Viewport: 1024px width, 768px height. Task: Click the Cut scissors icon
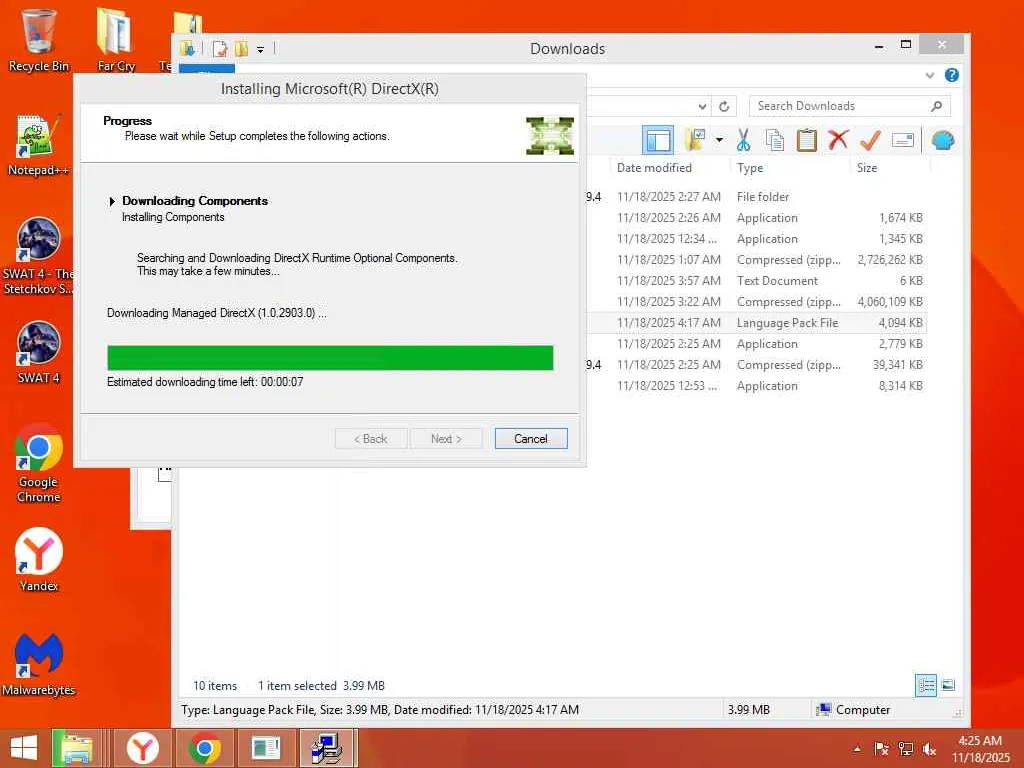(743, 140)
